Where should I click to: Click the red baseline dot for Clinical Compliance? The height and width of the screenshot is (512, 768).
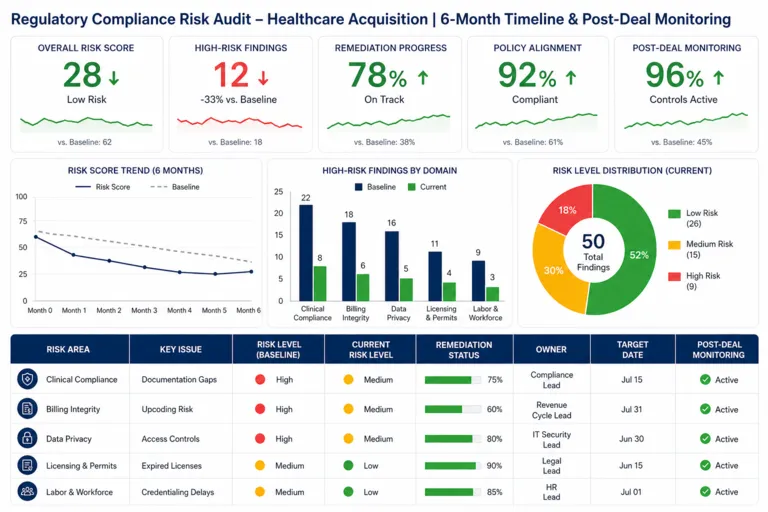point(260,380)
